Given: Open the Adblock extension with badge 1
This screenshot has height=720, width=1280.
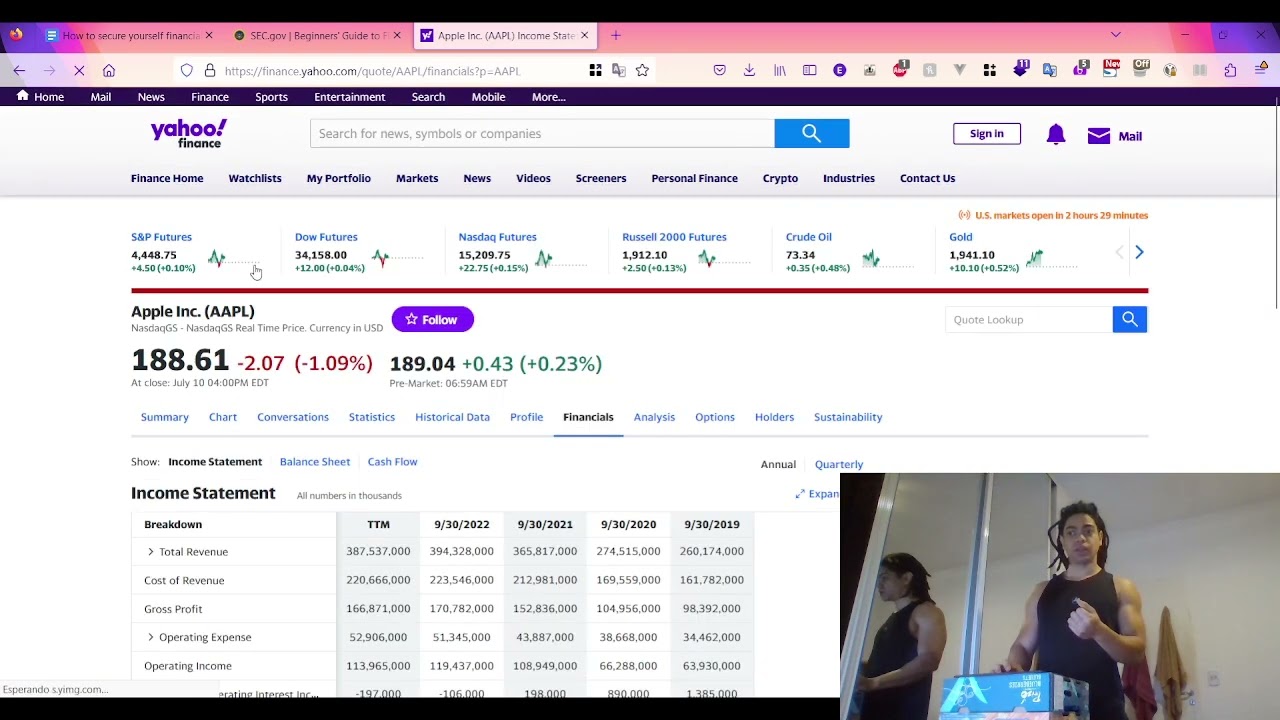Looking at the screenshot, I should [900, 69].
